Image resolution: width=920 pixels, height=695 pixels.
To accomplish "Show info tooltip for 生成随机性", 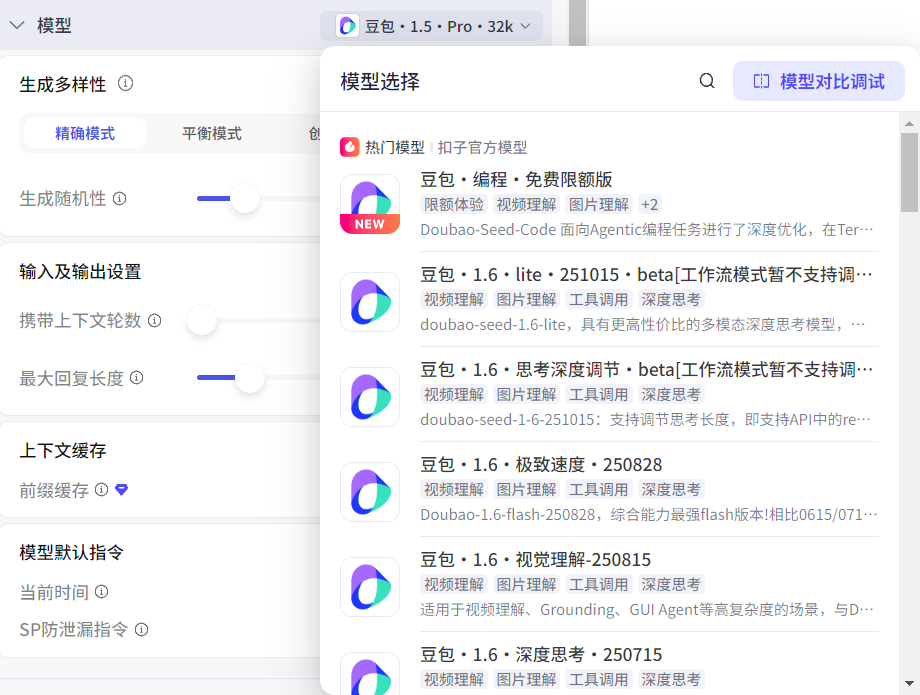I will point(120,199).
